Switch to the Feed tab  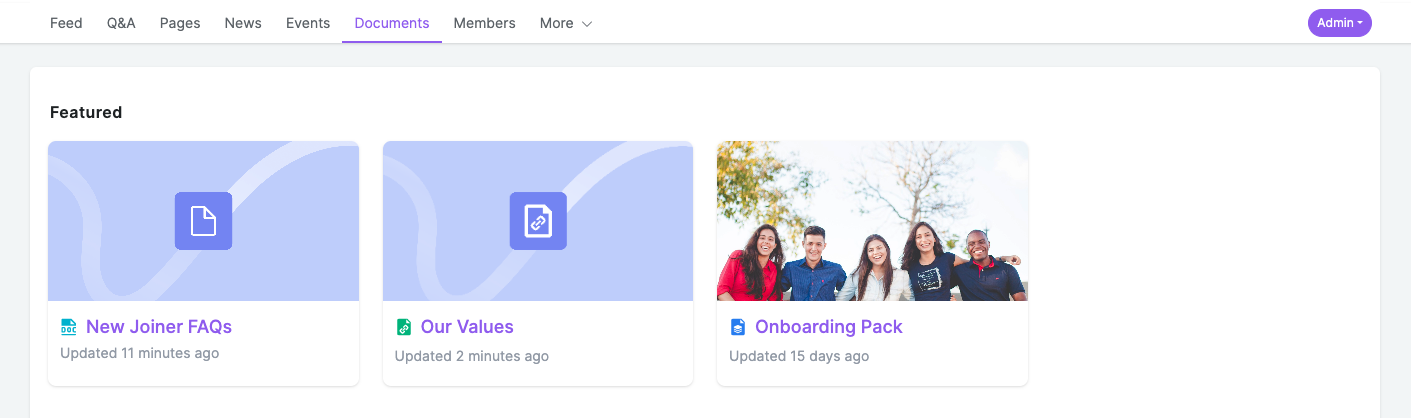coord(66,23)
